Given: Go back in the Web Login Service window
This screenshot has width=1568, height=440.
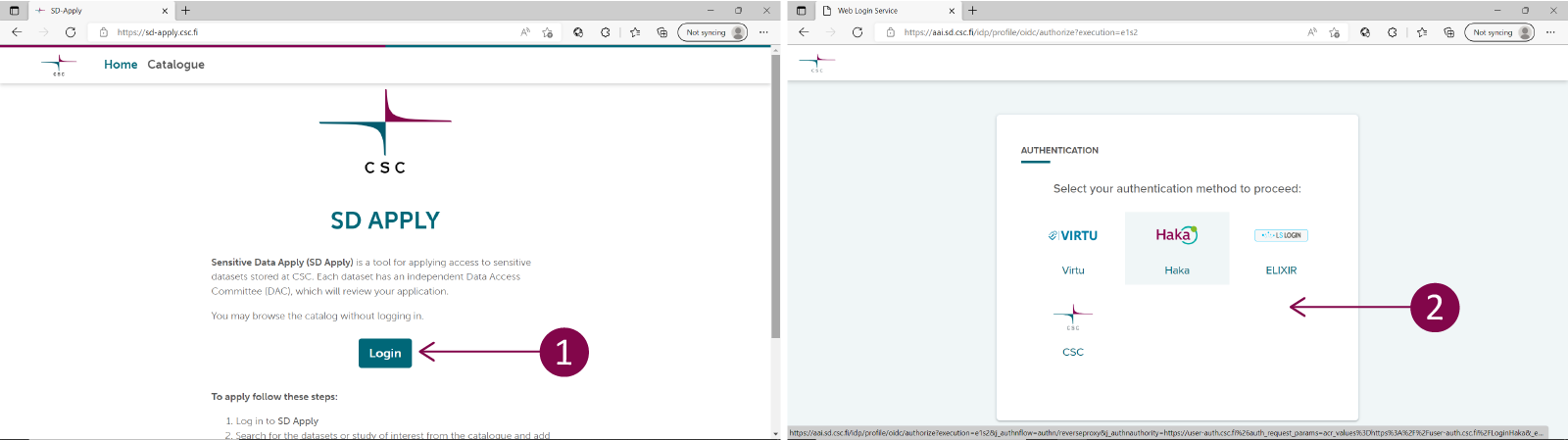Looking at the screenshot, I should 804,32.
